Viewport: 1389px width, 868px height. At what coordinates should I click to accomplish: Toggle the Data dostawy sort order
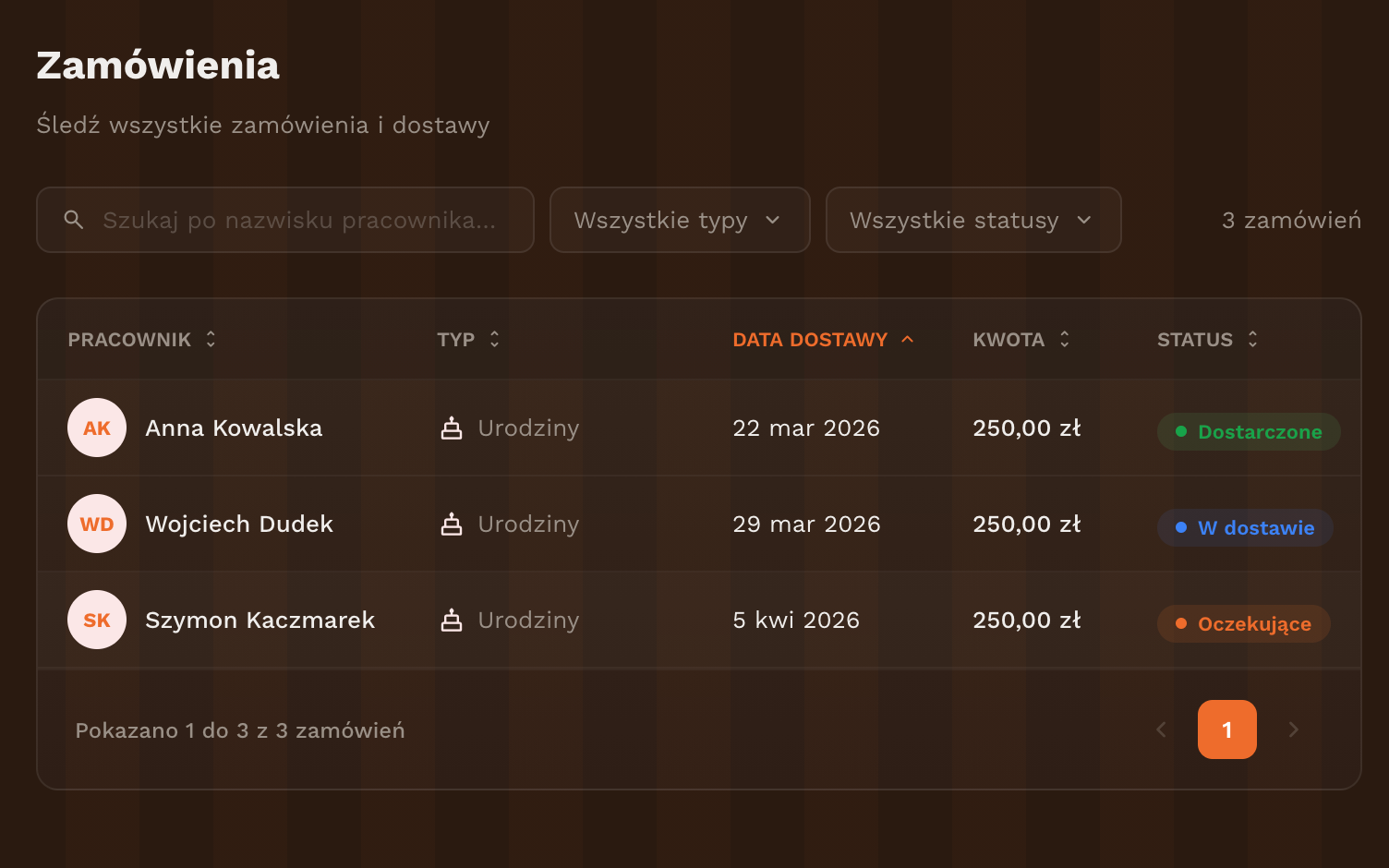[x=822, y=340]
